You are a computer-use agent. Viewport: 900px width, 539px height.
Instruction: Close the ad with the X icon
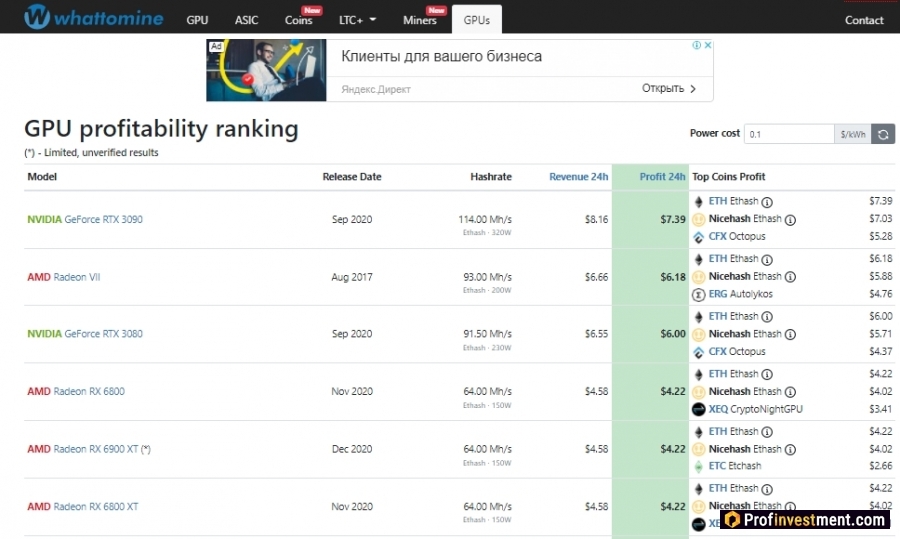tap(708, 45)
